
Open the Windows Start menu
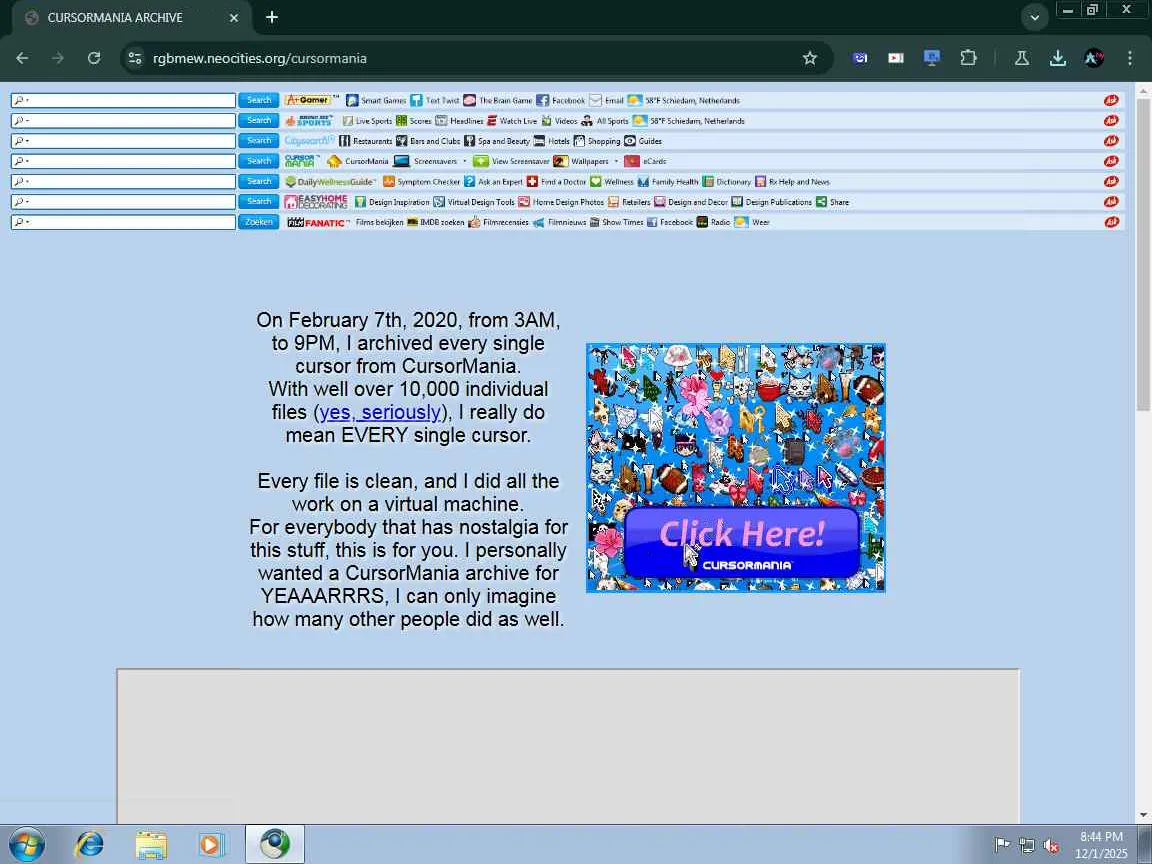pos(26,844)
